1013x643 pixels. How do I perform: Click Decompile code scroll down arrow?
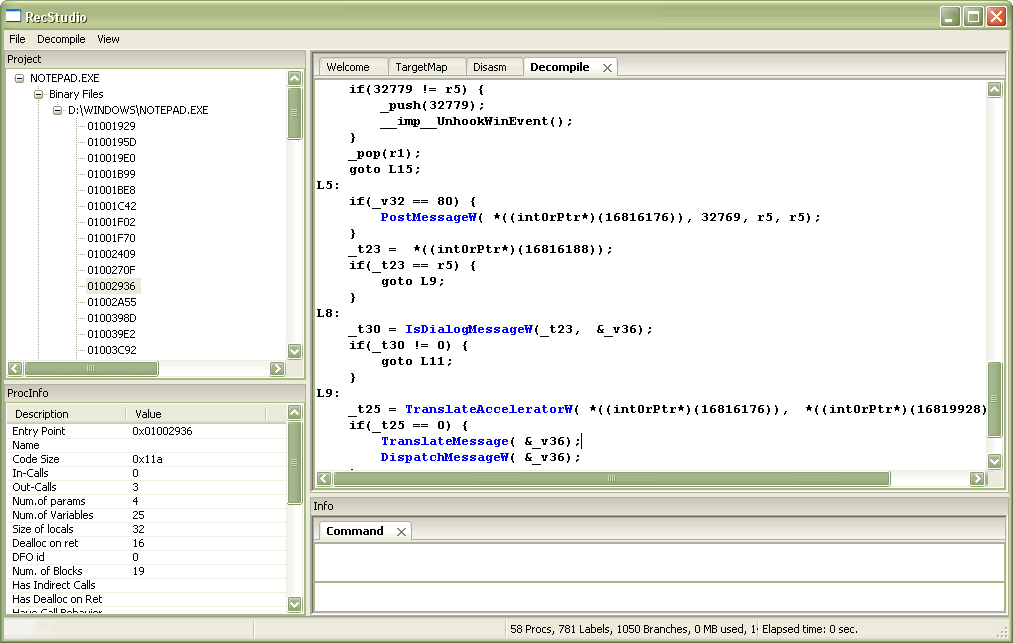click(995, 461)
